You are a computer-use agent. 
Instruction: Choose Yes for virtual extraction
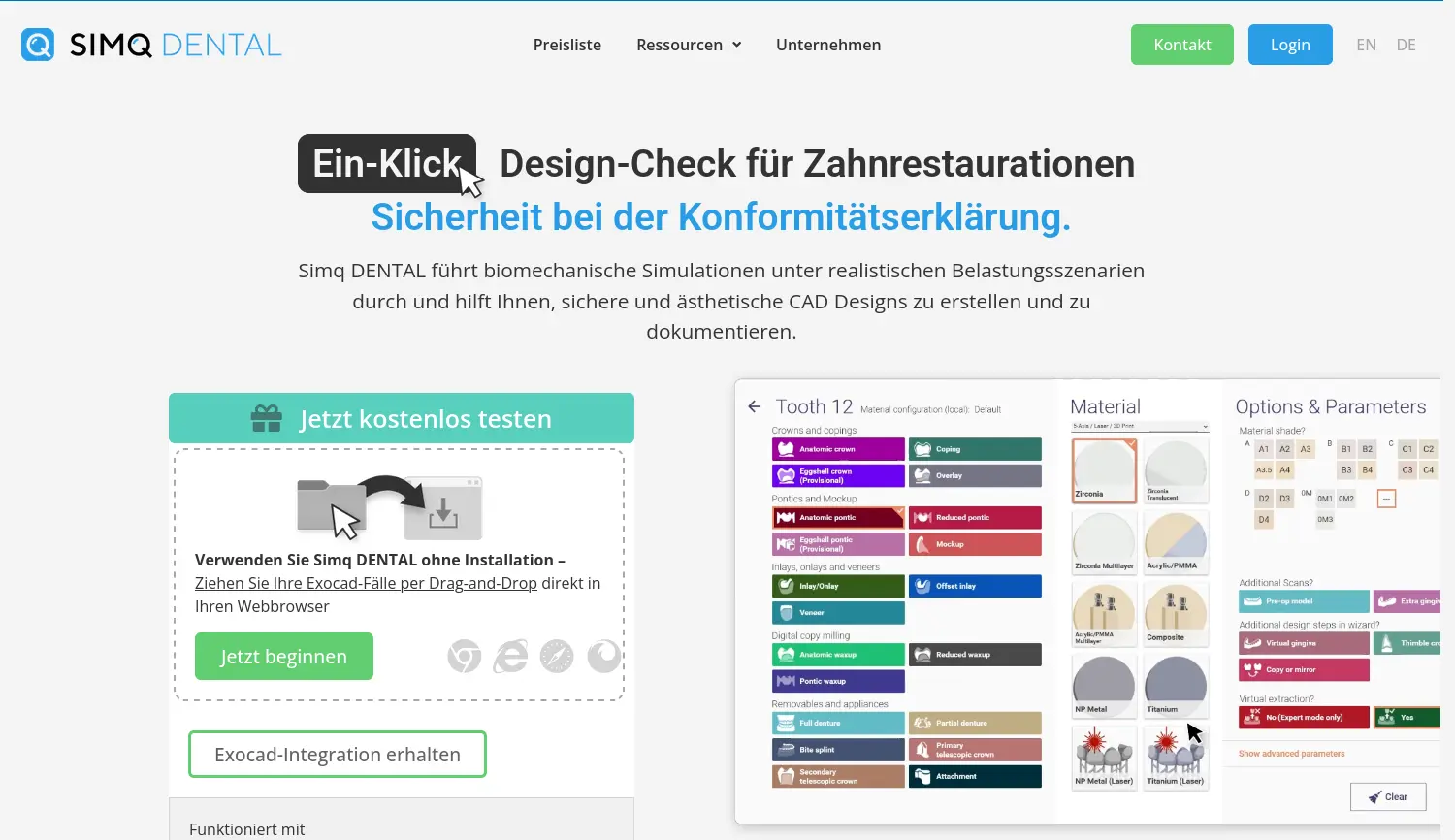[x=1406, y=718]
